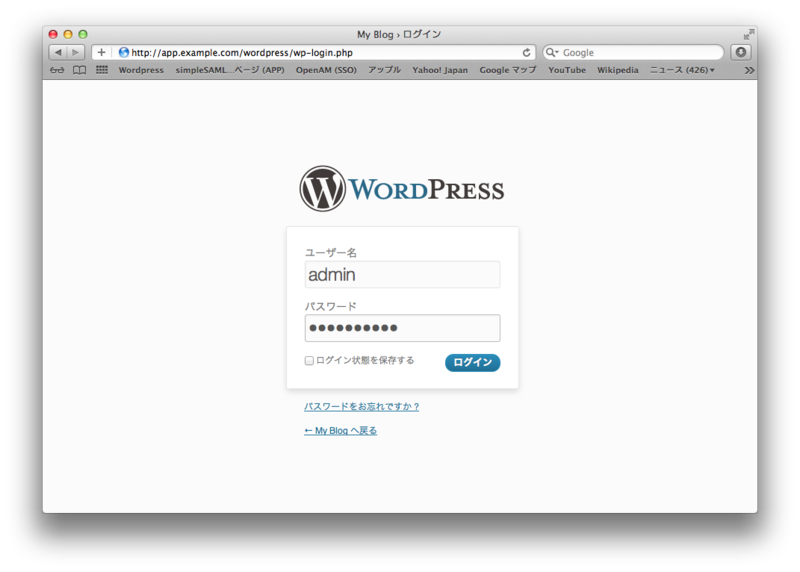The height and width of the screenshot is (572, 800).
Task: Open search engine dropdown magnifier in Google field
Action: pos(552,53)
